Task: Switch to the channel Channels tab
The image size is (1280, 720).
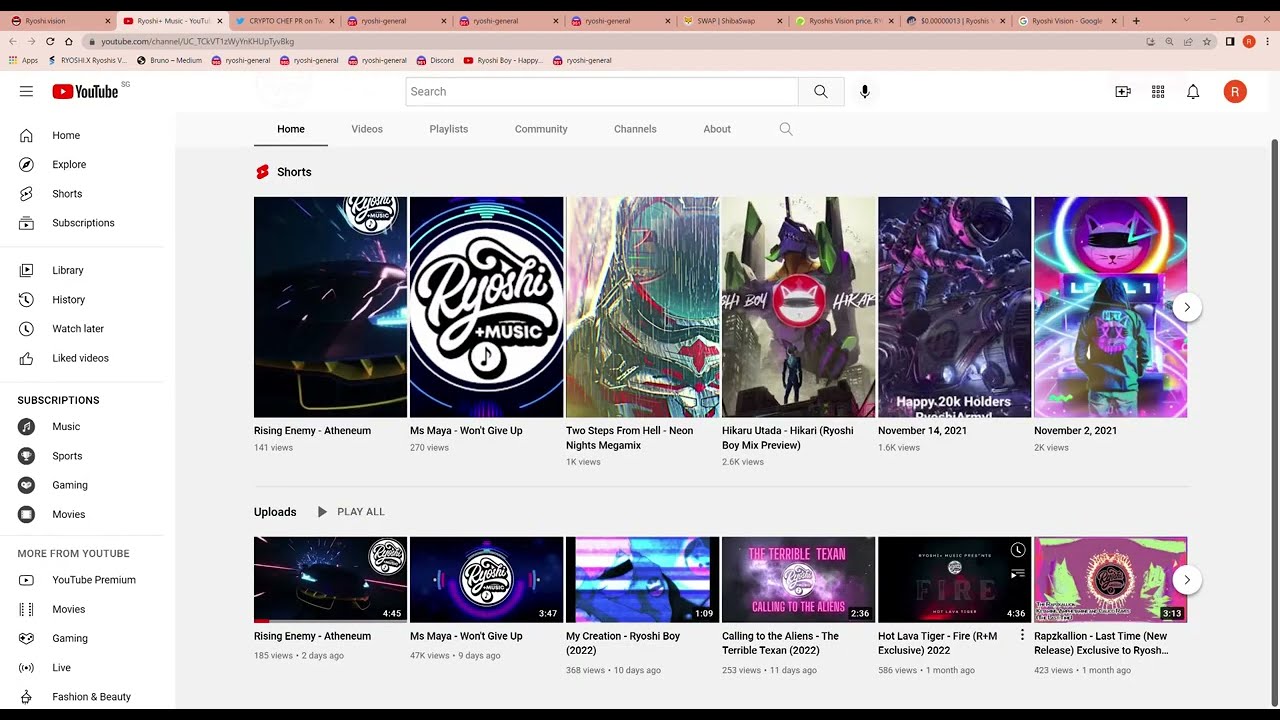Action: click(635, 129)
